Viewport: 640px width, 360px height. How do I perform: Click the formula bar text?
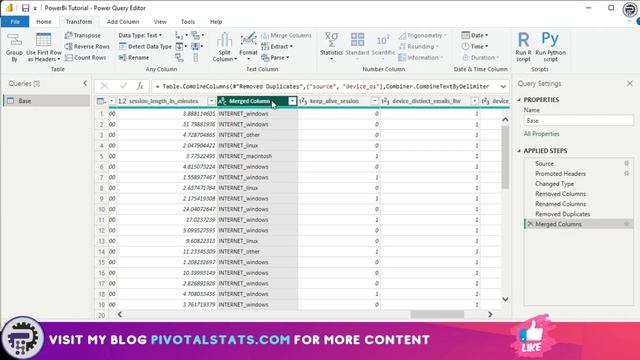pyautogui.click(x=325, y=87)
